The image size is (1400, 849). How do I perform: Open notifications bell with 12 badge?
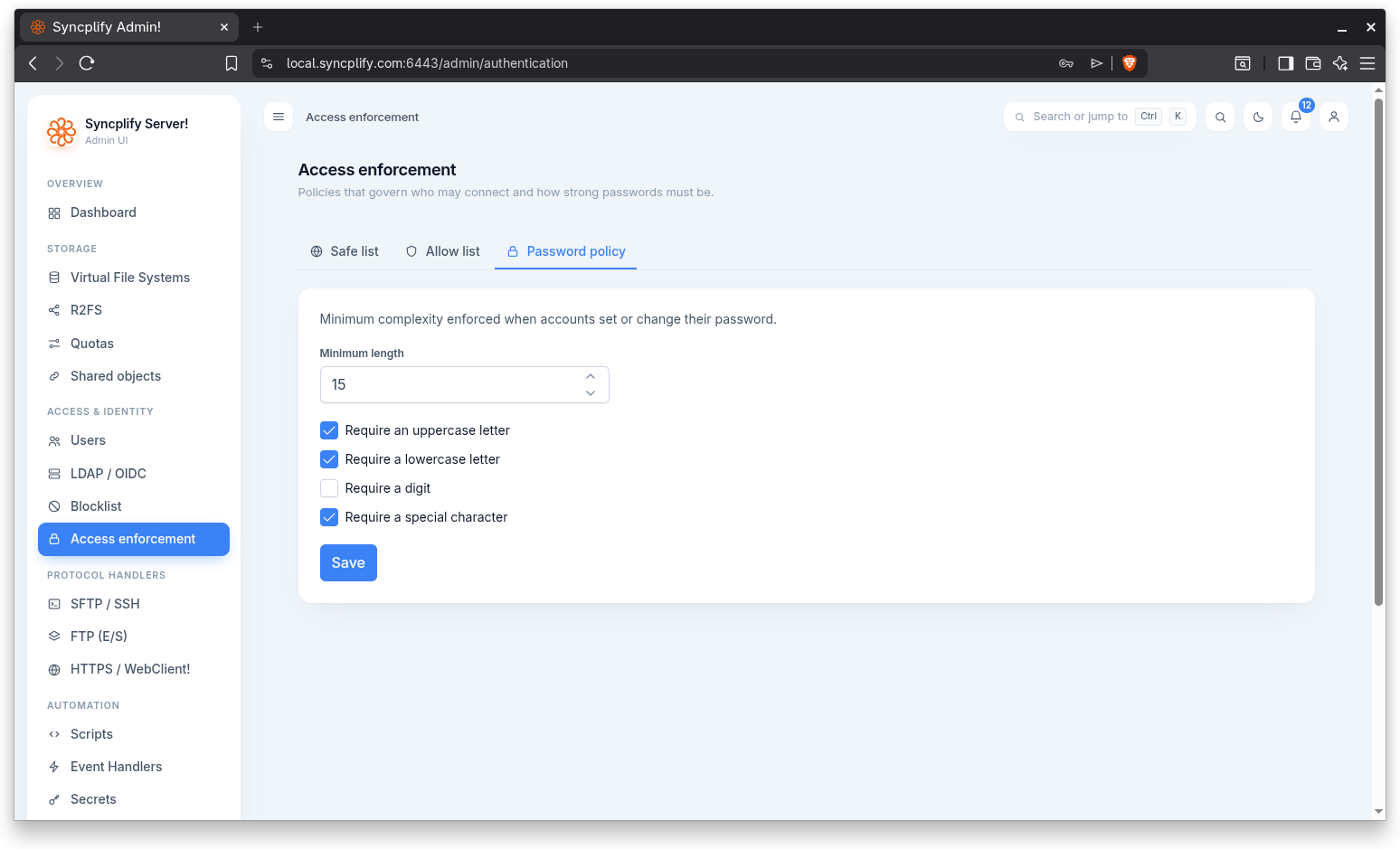coord(1296,117)
